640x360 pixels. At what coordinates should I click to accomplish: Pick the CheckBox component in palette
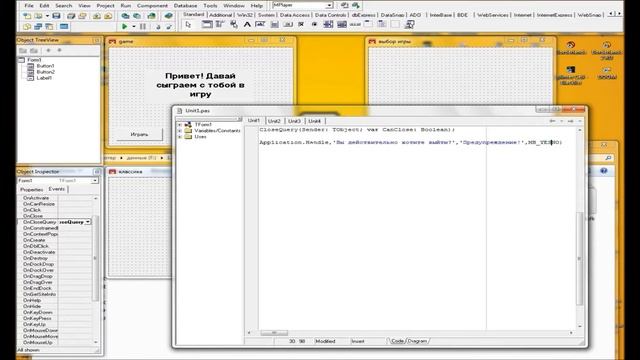point(301,24)
